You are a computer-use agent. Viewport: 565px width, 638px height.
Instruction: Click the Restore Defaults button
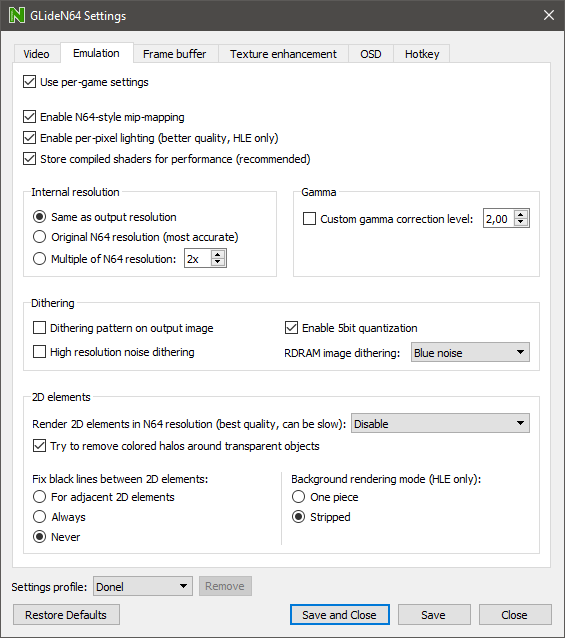click(x=66, y=614)
